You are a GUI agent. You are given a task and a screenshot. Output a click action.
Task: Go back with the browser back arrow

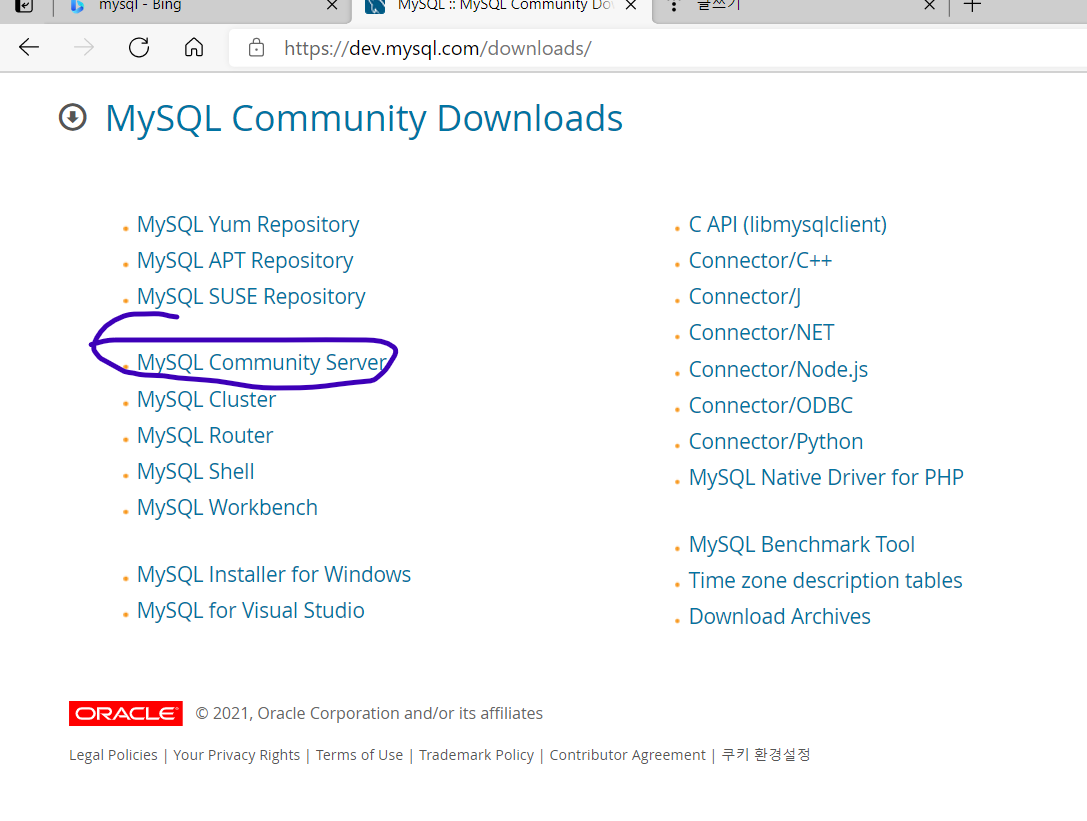29,47
